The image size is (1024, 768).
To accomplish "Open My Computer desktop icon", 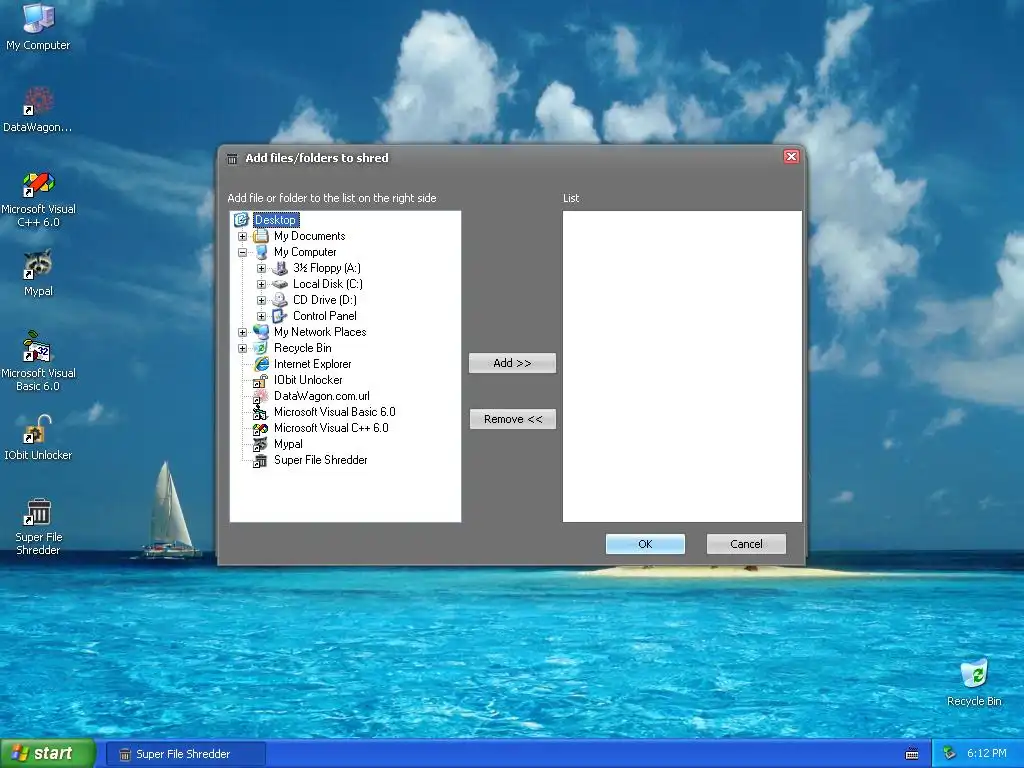I will coord(38,26).
